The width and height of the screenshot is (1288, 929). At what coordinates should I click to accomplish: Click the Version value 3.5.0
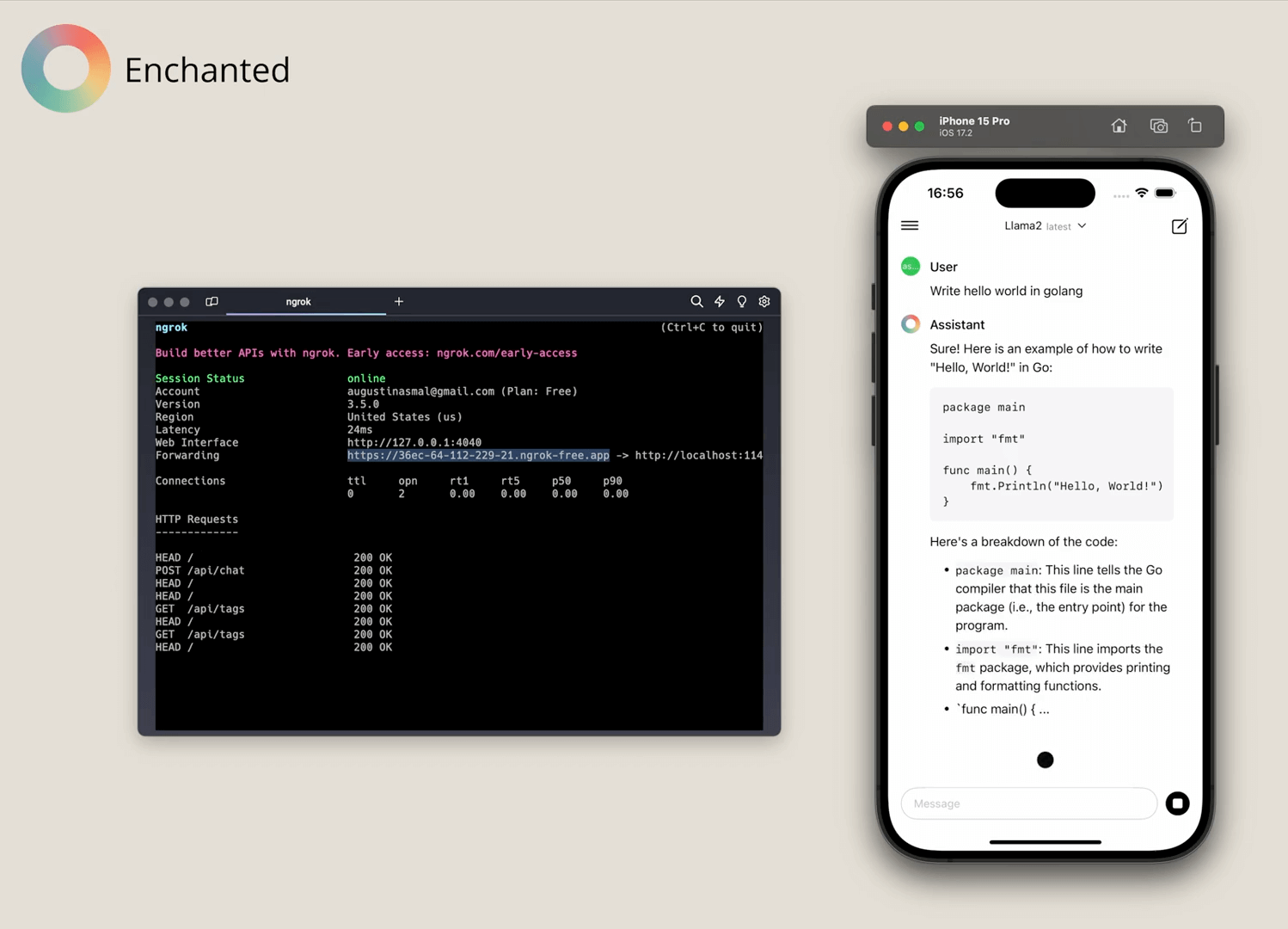click(x=363, y=404)
